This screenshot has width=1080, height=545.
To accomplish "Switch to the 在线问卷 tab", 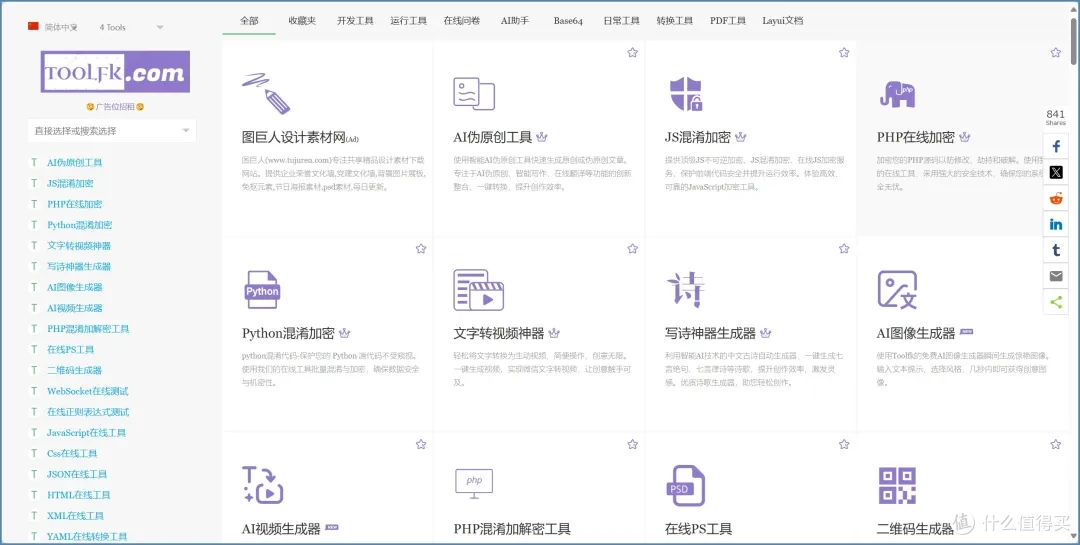I will 461,21.
